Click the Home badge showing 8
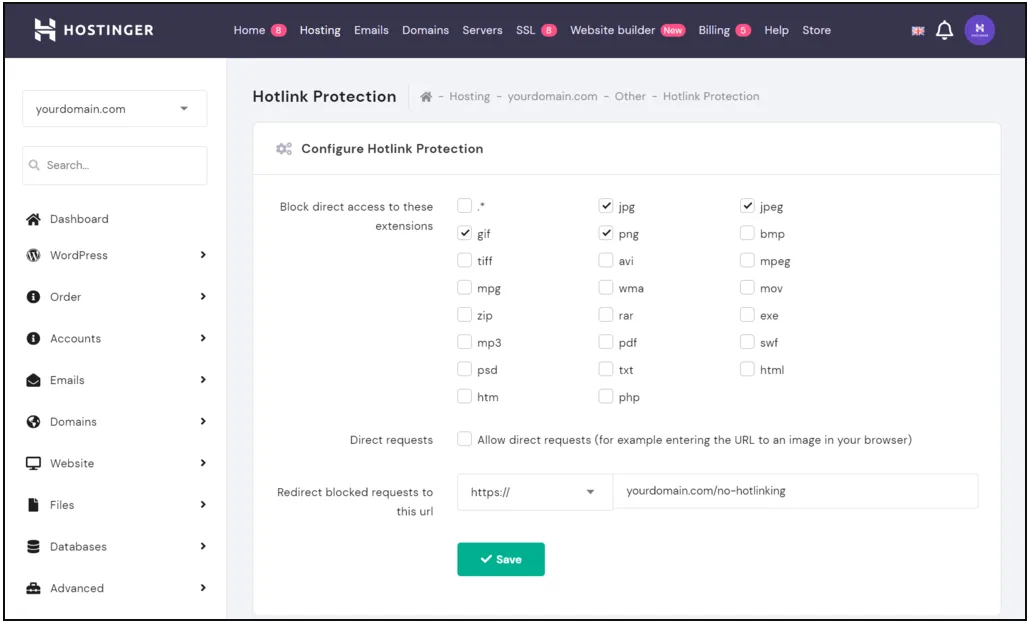 click(x=279, y=30)
